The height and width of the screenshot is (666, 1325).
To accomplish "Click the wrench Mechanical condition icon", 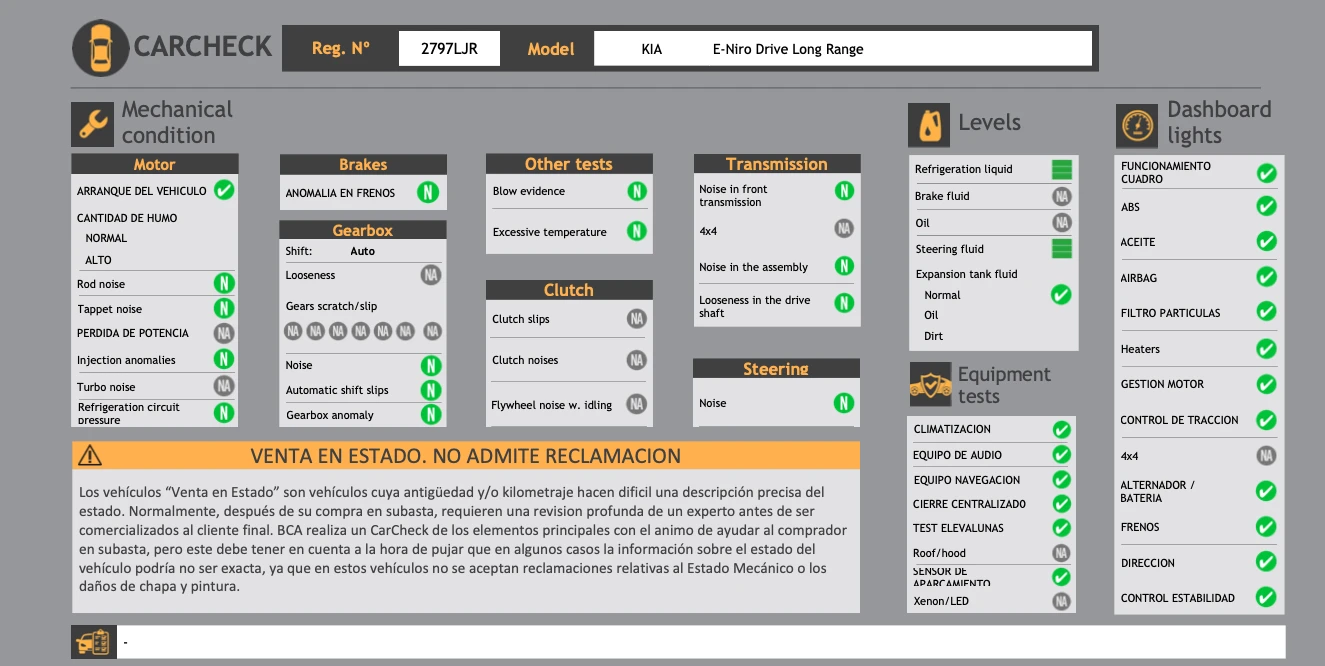I will (x=92, y=124).
